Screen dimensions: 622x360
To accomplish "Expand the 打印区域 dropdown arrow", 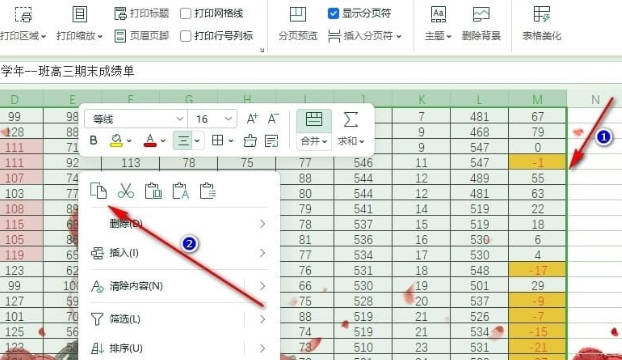I will coord(44,36).
